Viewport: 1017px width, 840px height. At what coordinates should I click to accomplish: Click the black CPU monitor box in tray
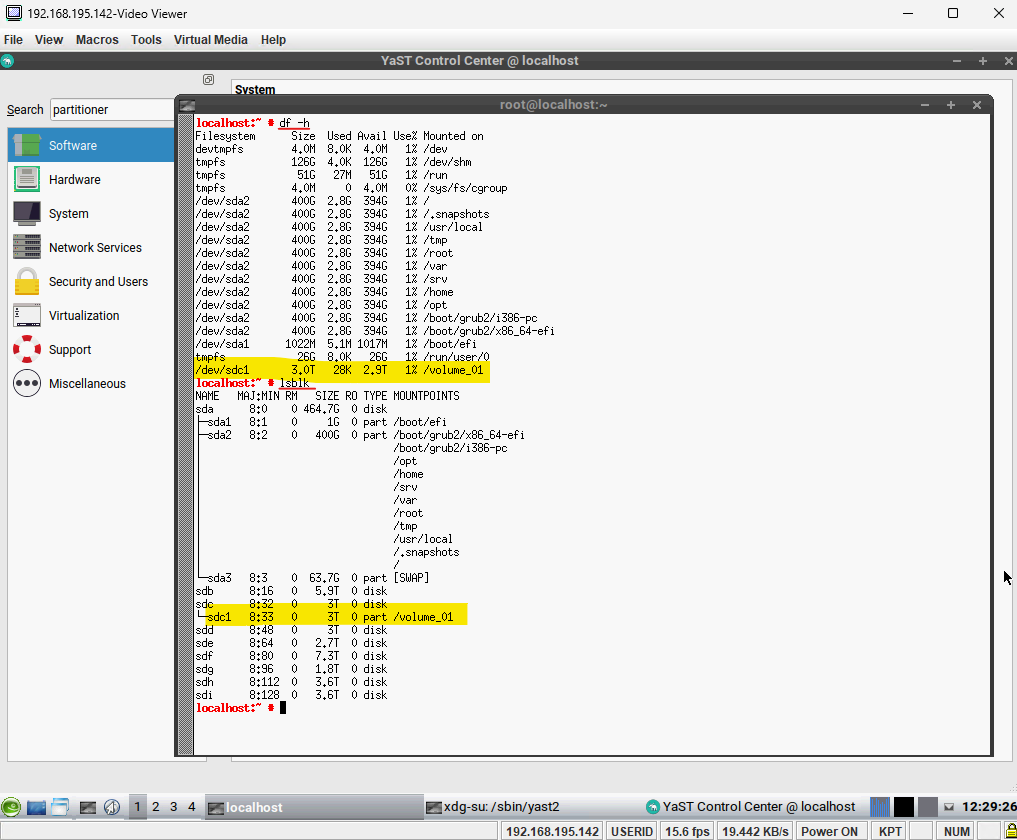pyautogui.click(x=903, y=807)
